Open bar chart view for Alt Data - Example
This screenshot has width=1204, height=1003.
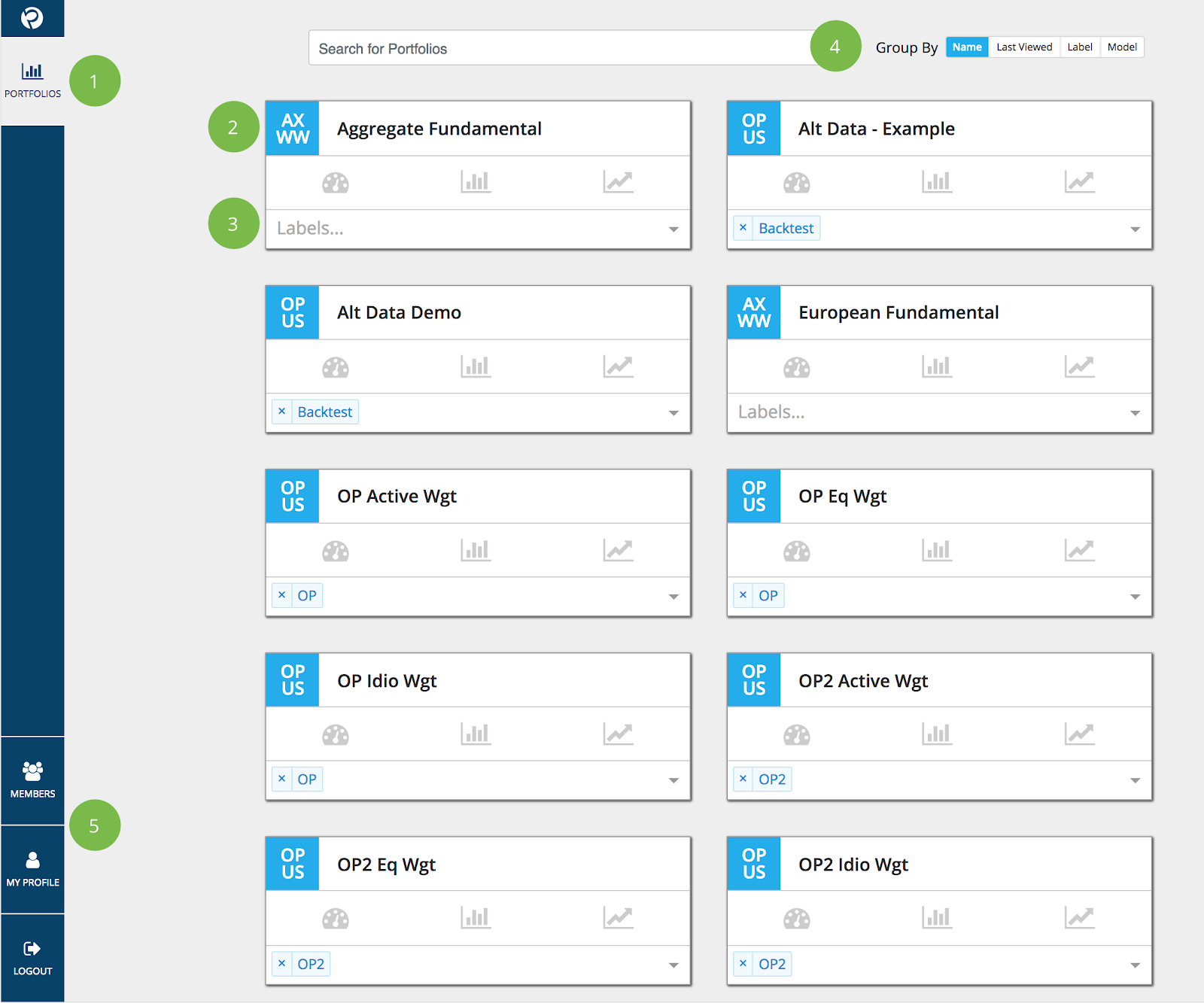tap(937, 182)
